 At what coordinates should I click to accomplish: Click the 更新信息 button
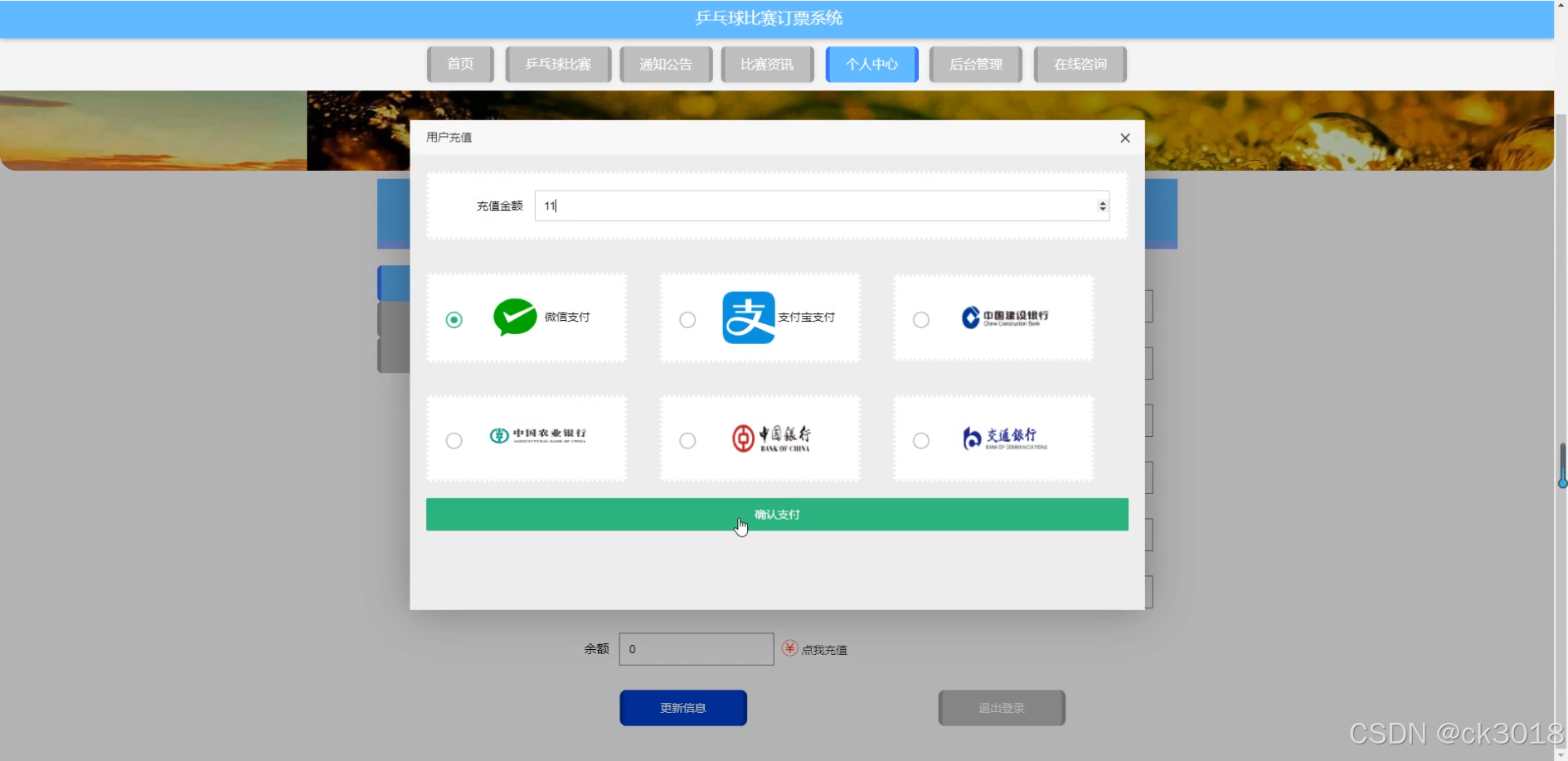683,708
